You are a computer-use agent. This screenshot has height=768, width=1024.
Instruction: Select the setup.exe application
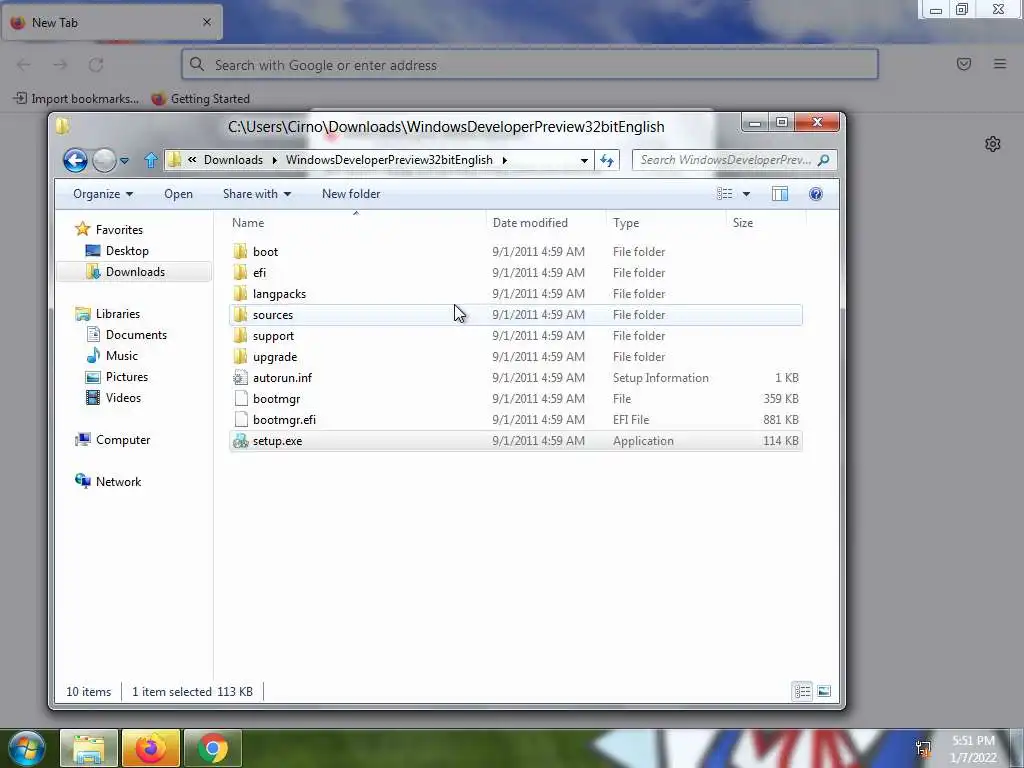coord(516,441)
